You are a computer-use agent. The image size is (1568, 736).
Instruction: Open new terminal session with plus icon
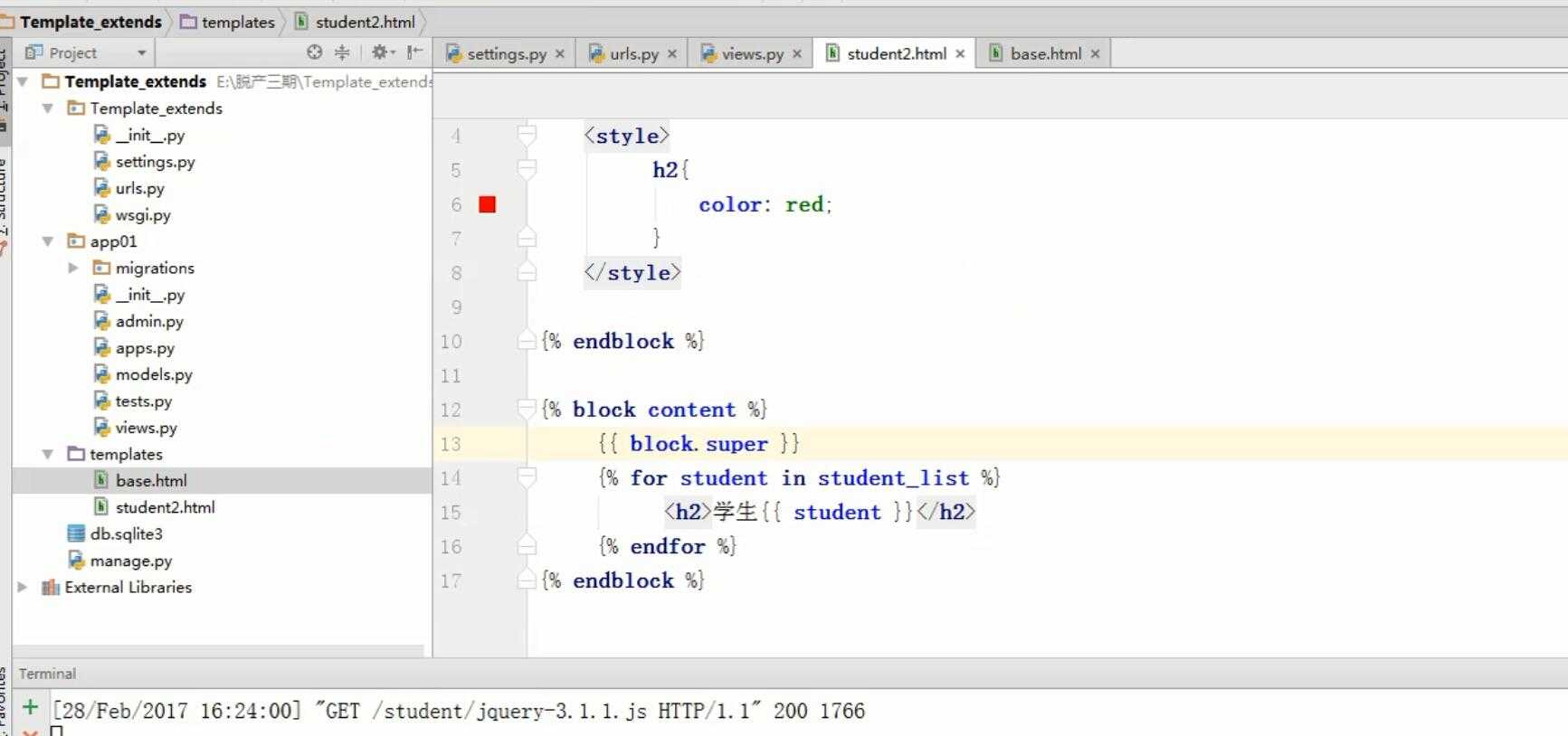30,708
